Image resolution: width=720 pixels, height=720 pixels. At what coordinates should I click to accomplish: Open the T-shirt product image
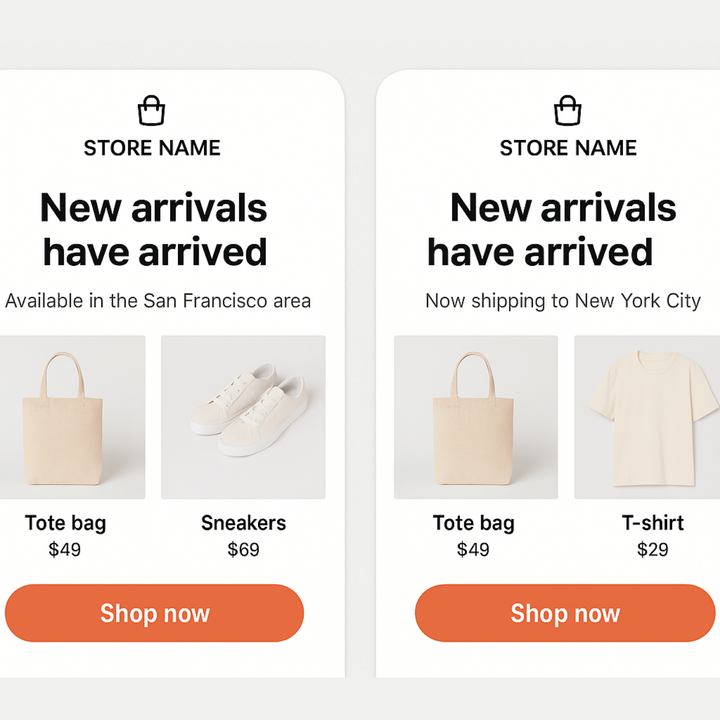[x=648, y=417]
